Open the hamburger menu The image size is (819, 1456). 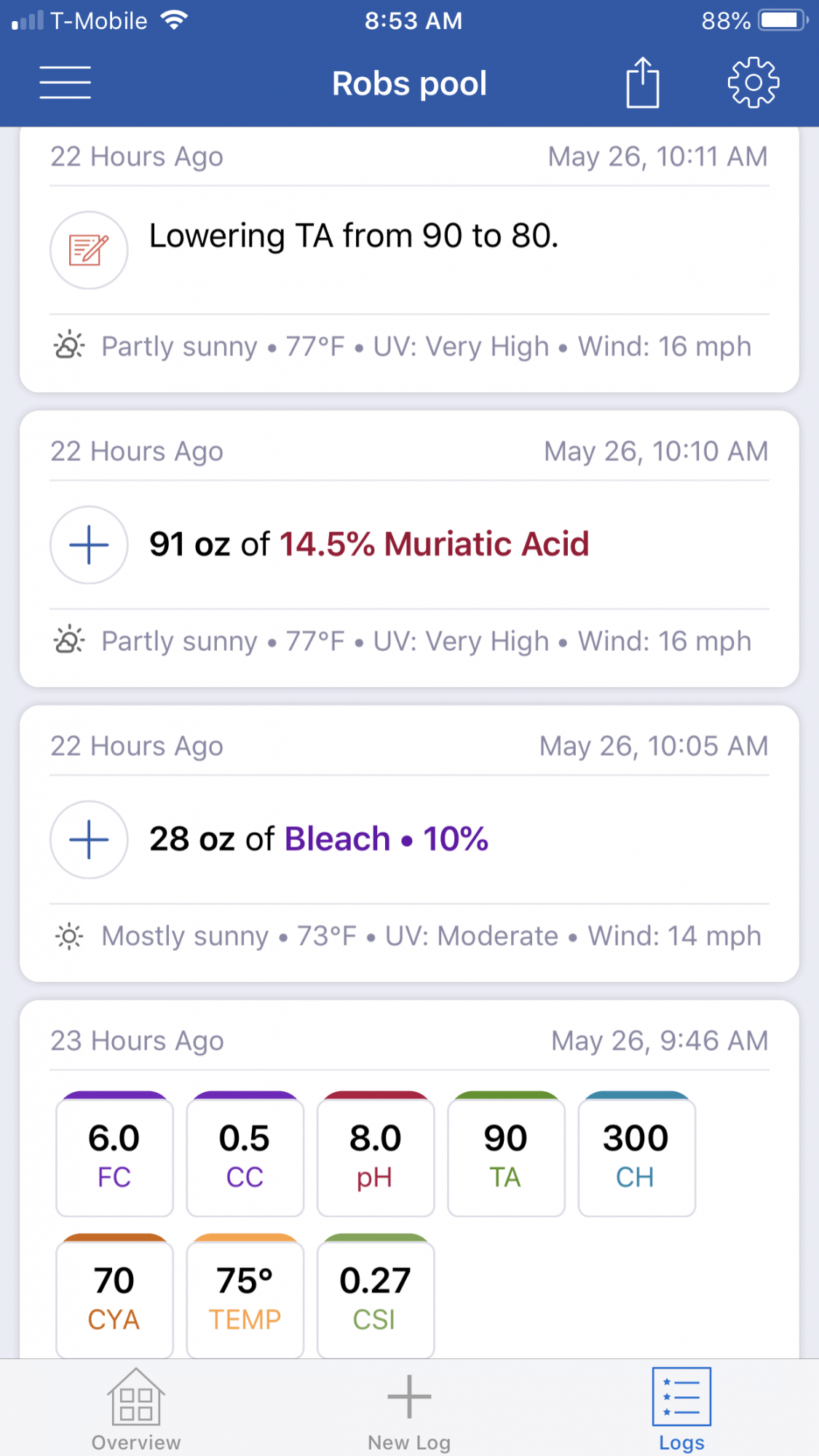click(x=65, y=82)
